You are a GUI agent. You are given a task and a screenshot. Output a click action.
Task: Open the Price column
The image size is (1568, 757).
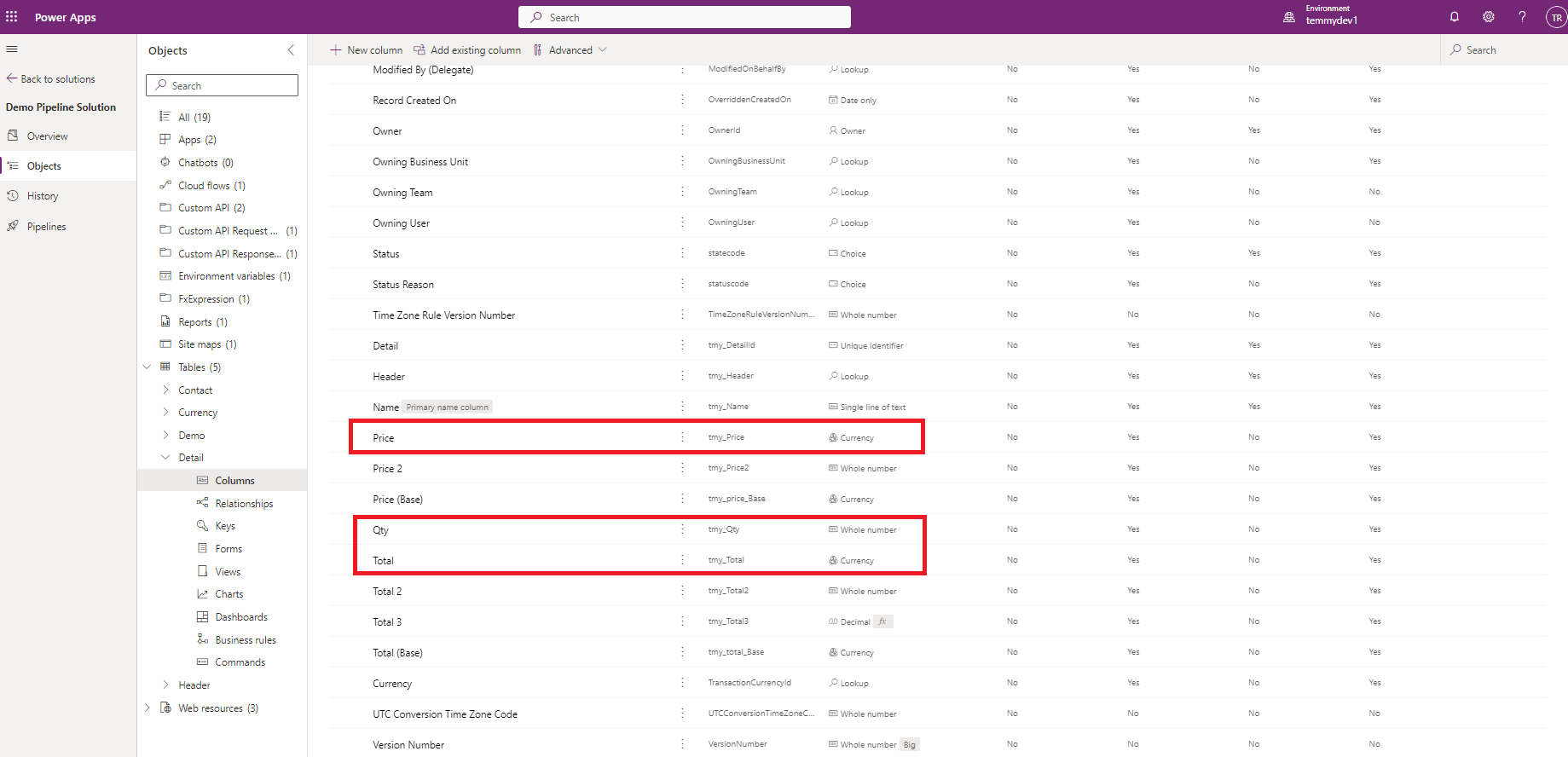384,438
